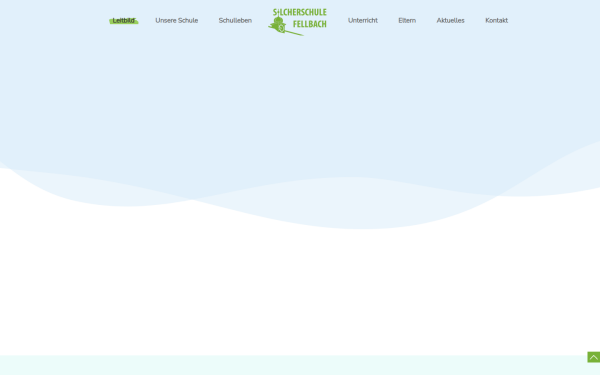The width and height of the screenshot is (600, 375).
Task: Go to the Schulleben page
Action: (x=235, y=21)
